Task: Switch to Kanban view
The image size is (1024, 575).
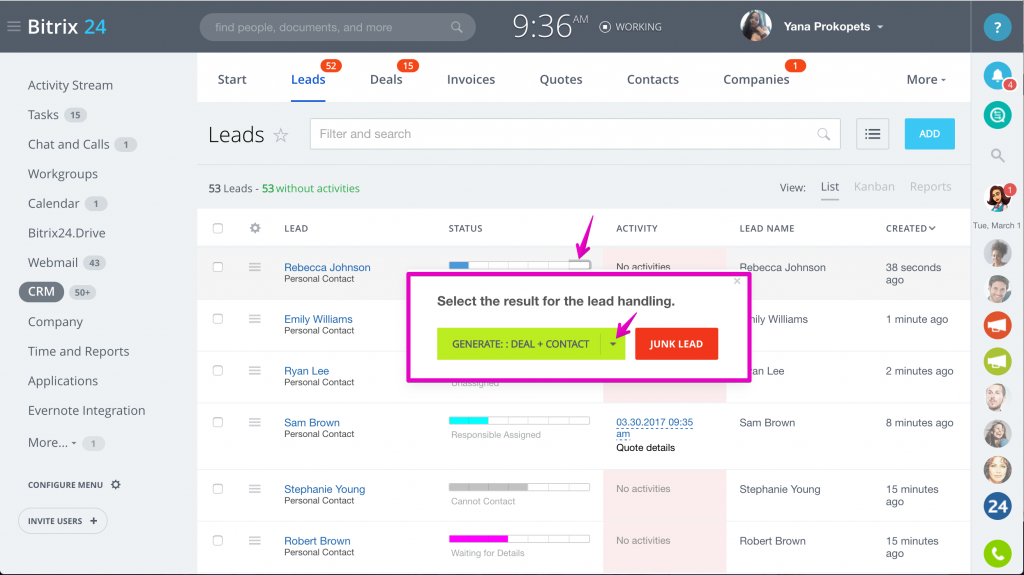Action: 874,187
